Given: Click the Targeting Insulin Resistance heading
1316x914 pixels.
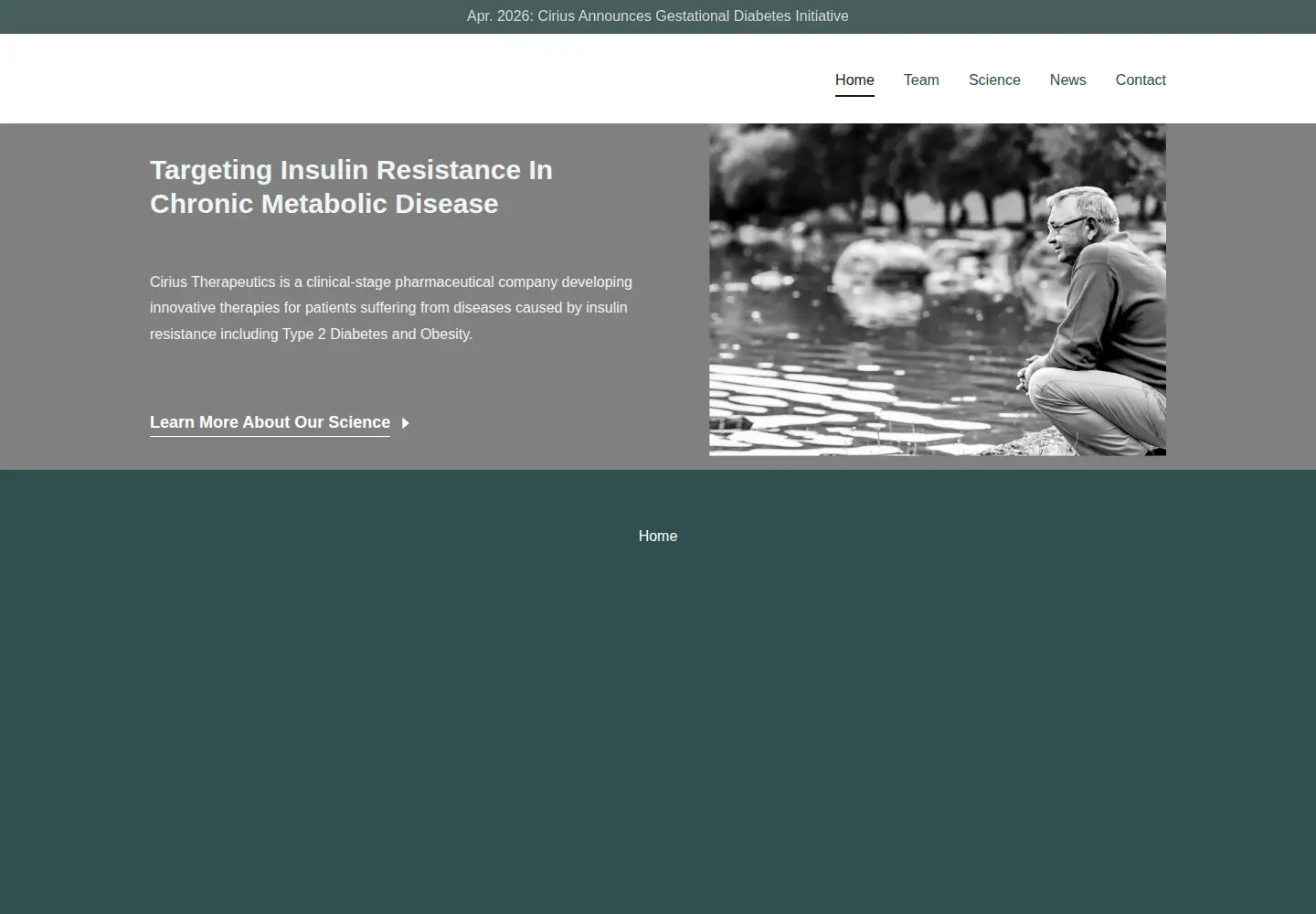Looking at the screenshot, I should [351, 186].
